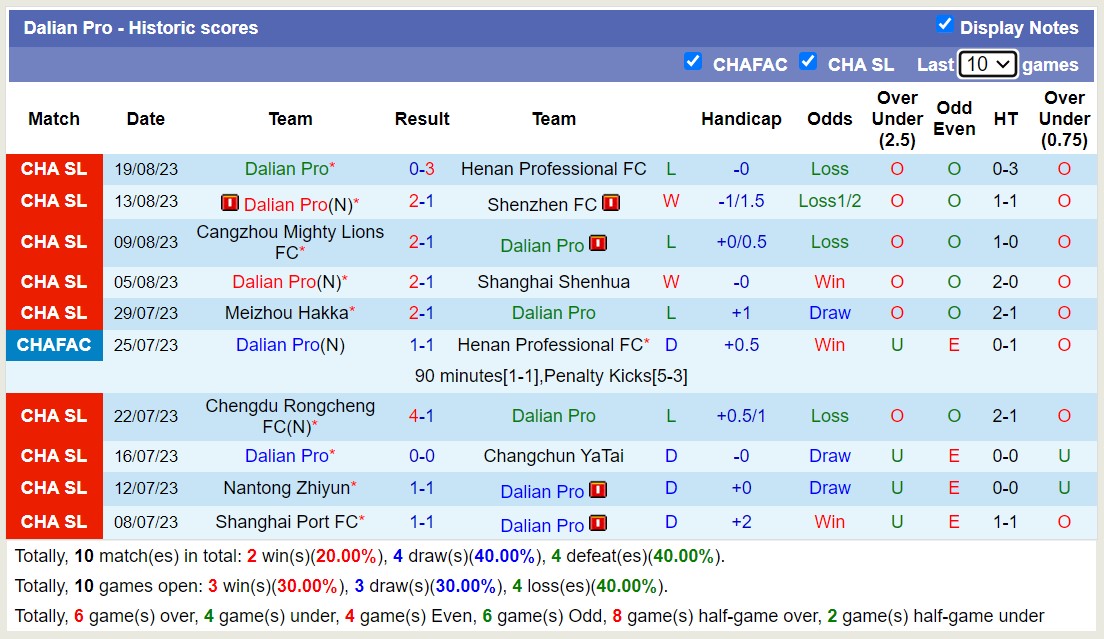Click the 2-1 result of the Shanghai Shenhua match
This screenshot has height=639, width=1104.
tap(421, 281)
